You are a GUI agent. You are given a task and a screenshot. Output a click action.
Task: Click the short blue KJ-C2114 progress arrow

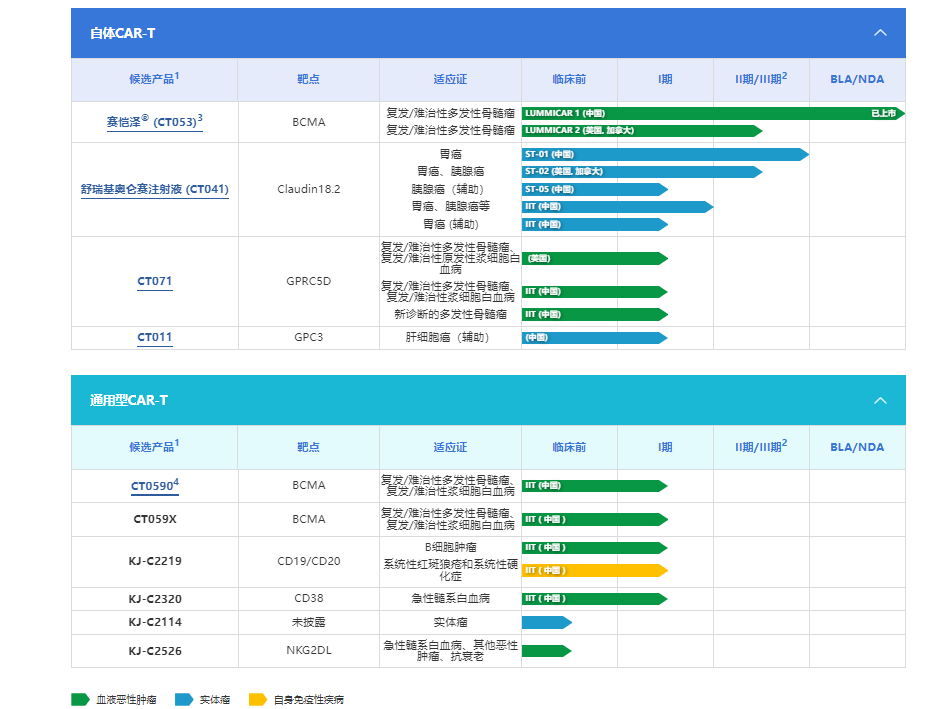click(x=546, y=622)
